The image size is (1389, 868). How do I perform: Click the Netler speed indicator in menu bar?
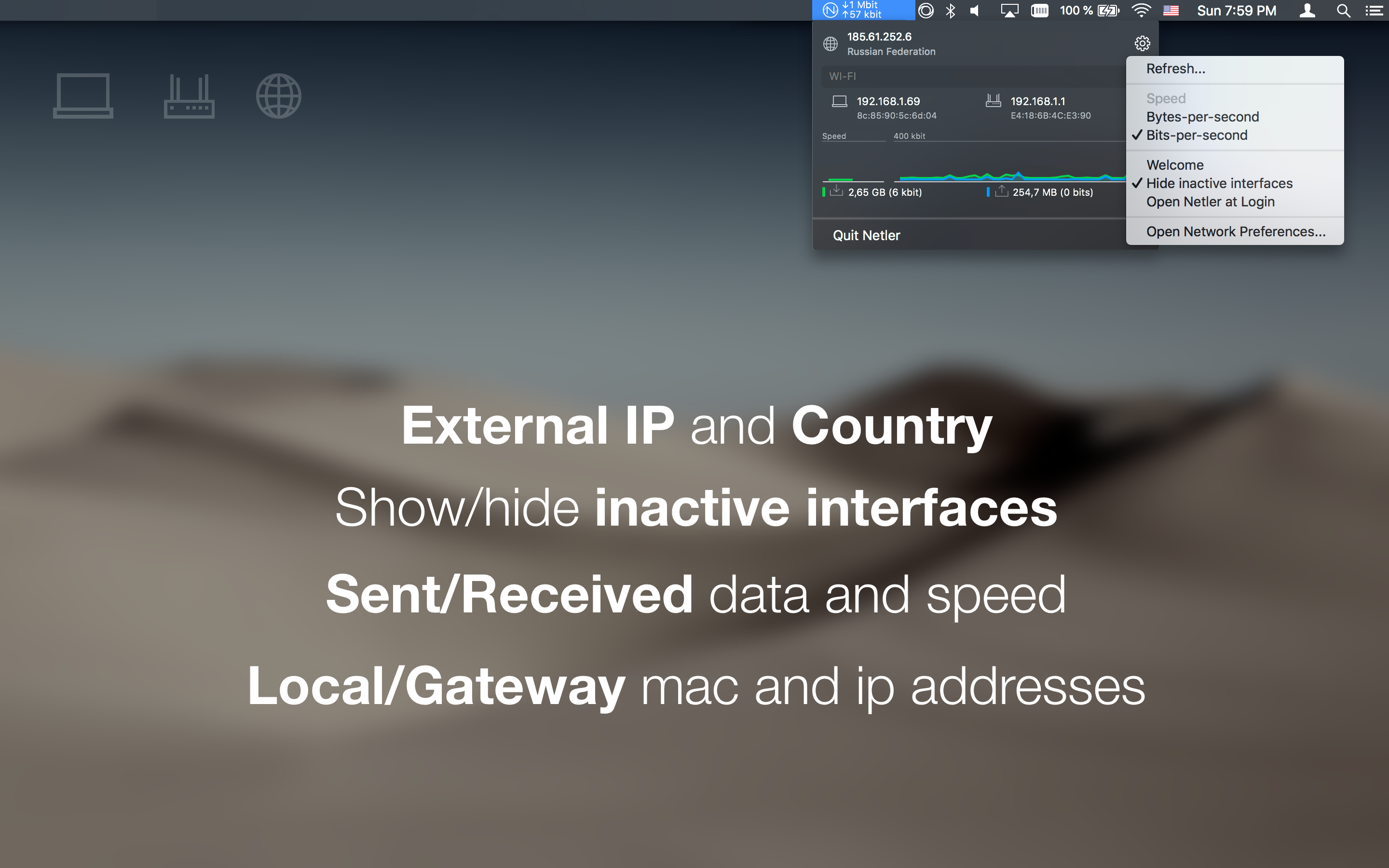863,10
